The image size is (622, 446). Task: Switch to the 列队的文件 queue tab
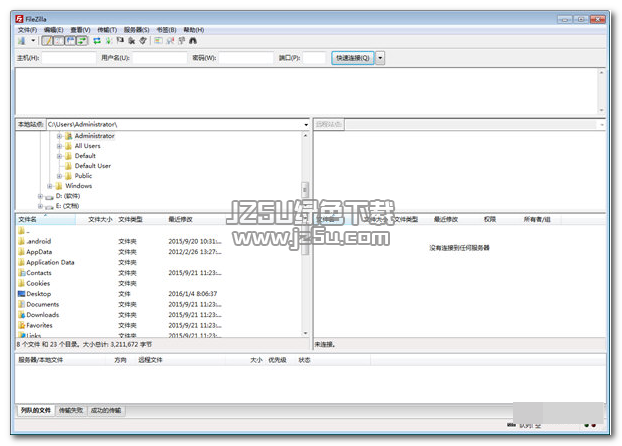pos(36,410)
